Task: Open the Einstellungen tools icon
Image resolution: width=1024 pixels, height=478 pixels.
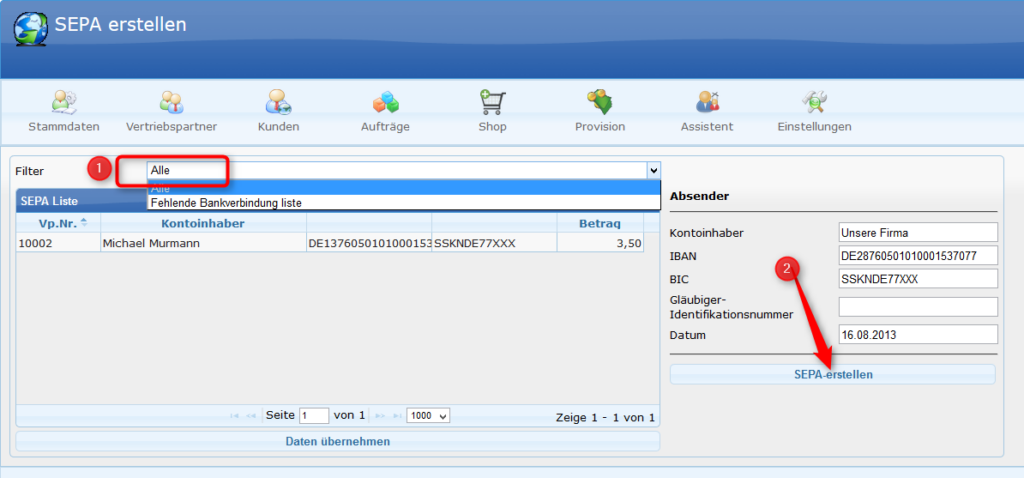Action: (x=814, y=103)
